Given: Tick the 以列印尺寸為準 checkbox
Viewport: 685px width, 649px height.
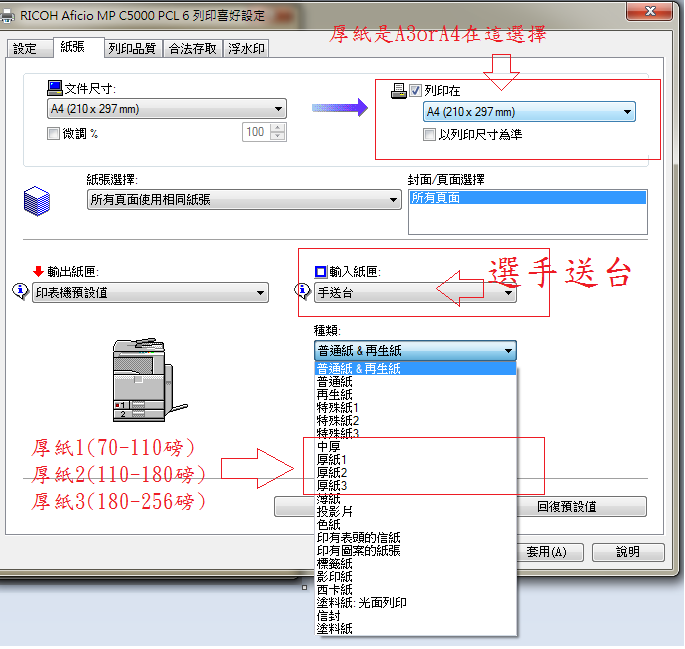Looking at the screenshot, I should click(429, 134).
